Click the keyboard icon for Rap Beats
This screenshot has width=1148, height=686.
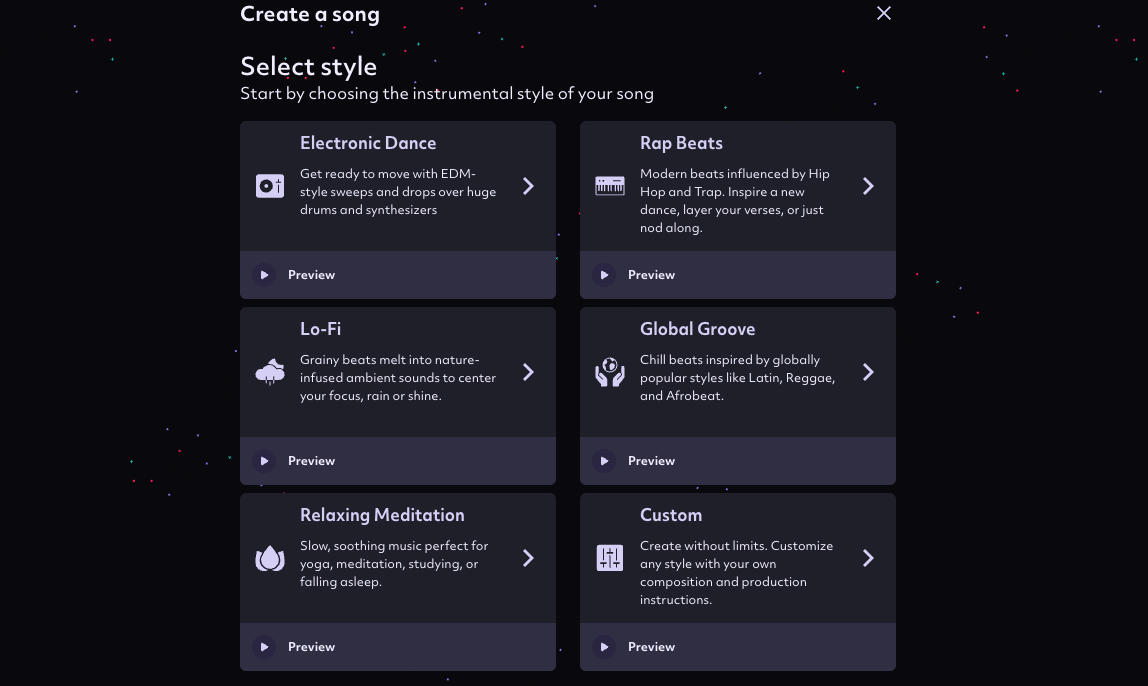pyautogui.click(x=610, y=186)
